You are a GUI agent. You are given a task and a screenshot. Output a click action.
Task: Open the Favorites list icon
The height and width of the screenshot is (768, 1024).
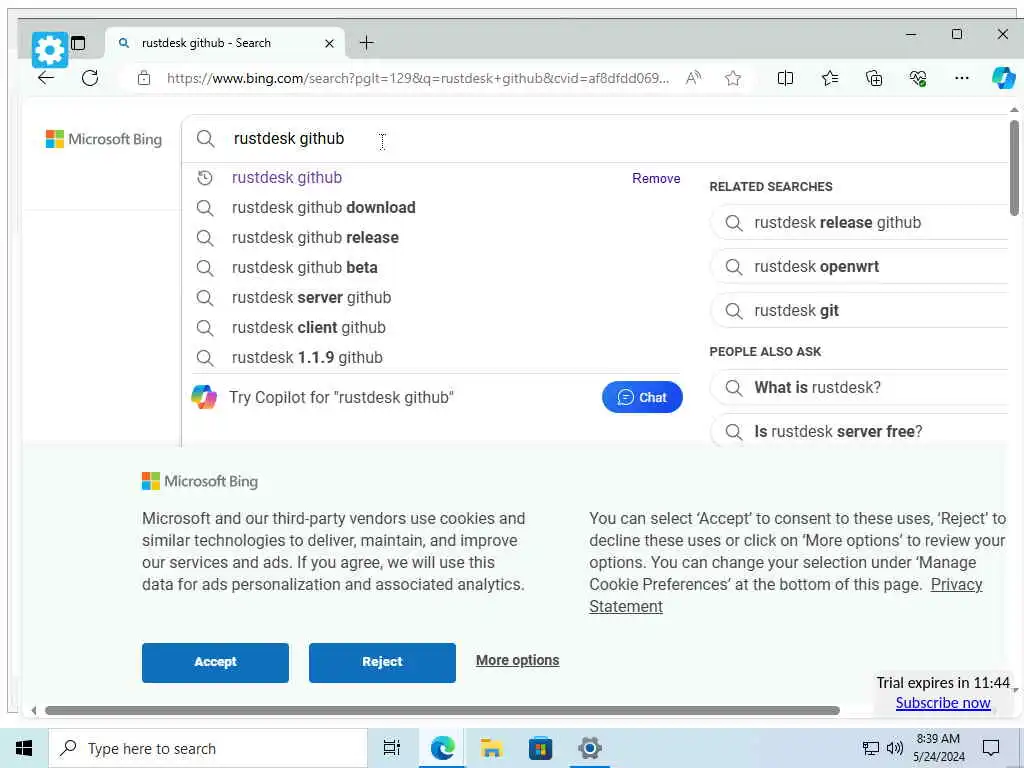point(830,78)
